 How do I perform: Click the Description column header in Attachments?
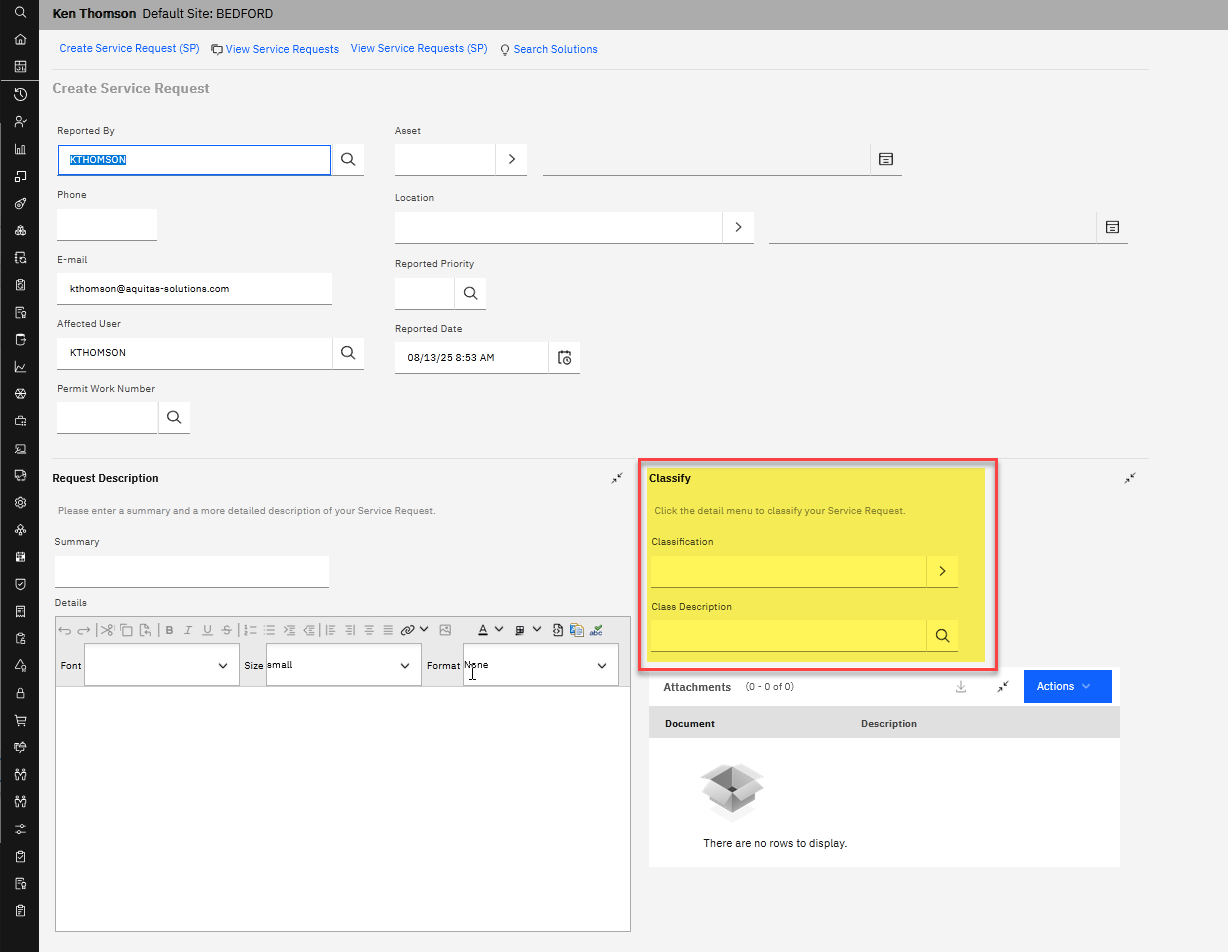coord(889,723)
